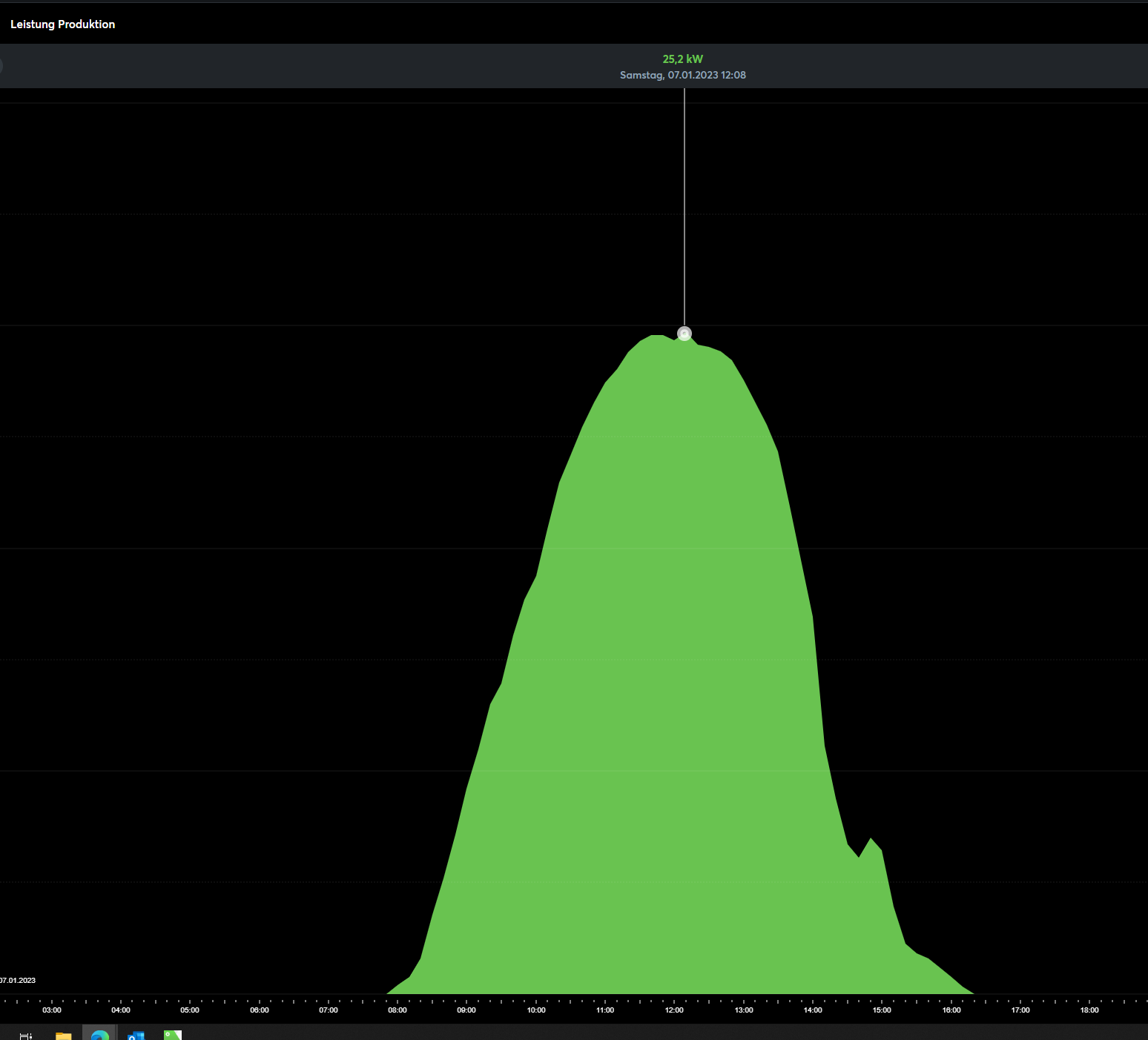1148x1040 pixels.
Task: Click the 25,2 kW value readout
Action: pyautogui.click(x=682, y=59)
